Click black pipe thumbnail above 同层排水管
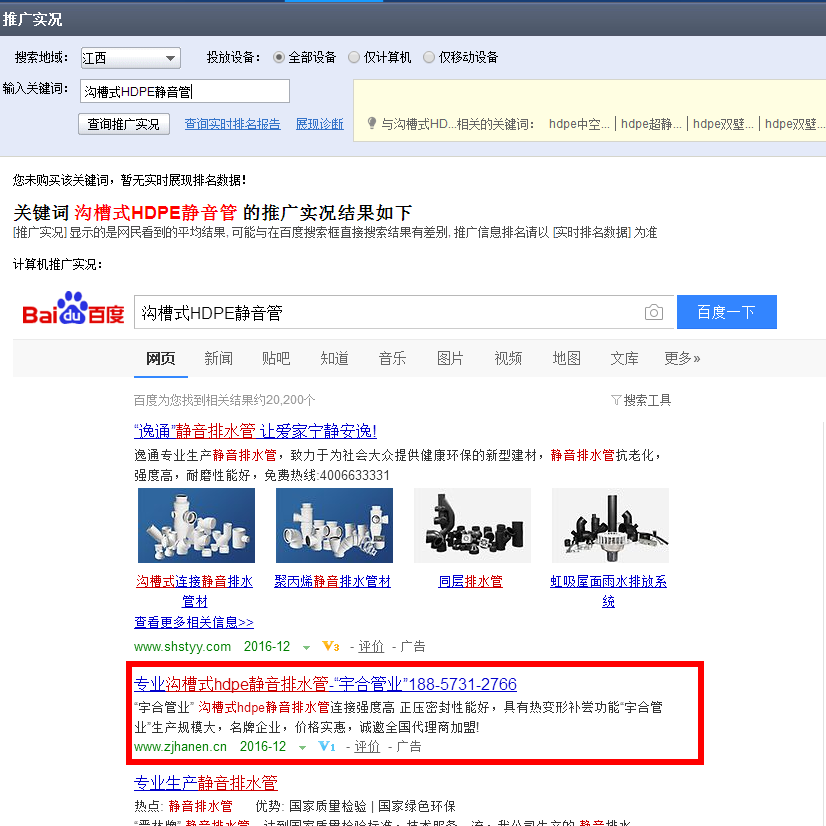This screenshot has width=826, height=826. [473, 525]
